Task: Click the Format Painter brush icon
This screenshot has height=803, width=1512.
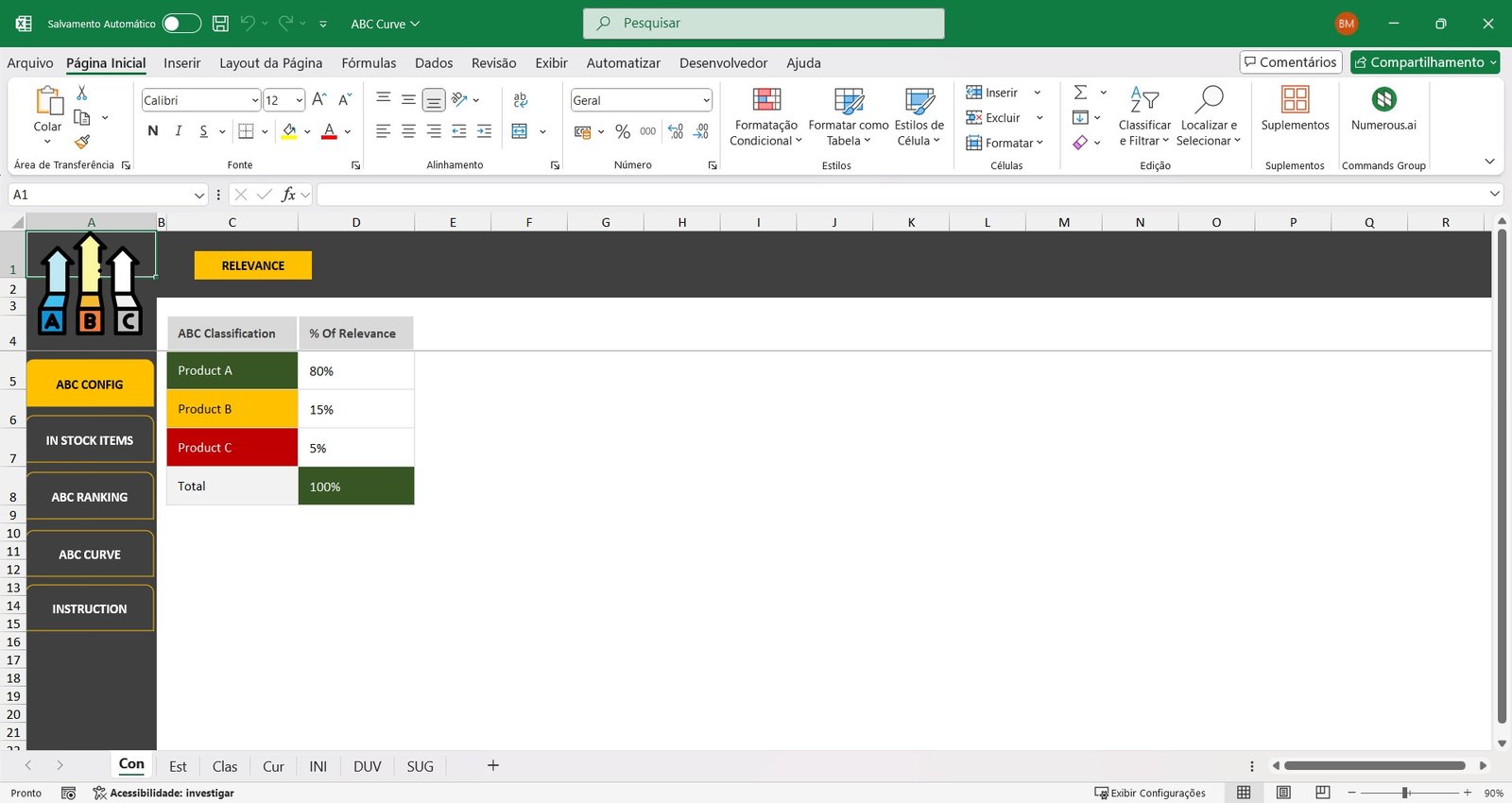Action: 82,142
